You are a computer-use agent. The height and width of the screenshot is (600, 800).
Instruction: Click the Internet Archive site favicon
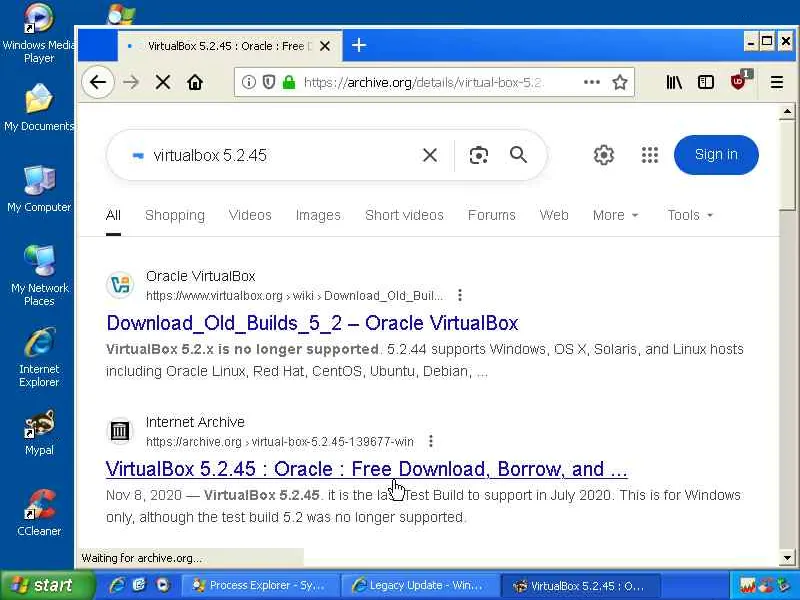coord(120,431)
